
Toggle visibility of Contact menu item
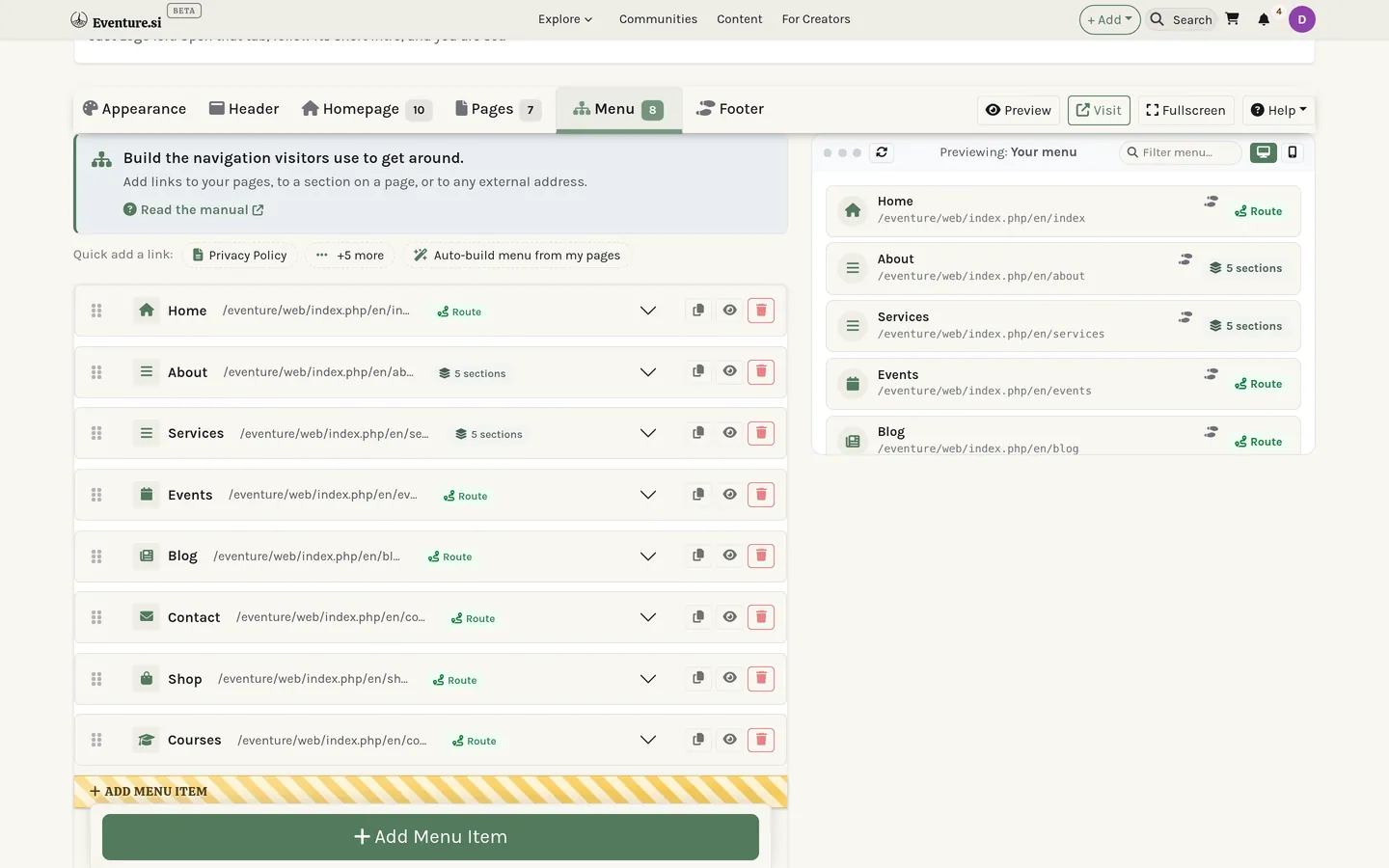(730, 617)
